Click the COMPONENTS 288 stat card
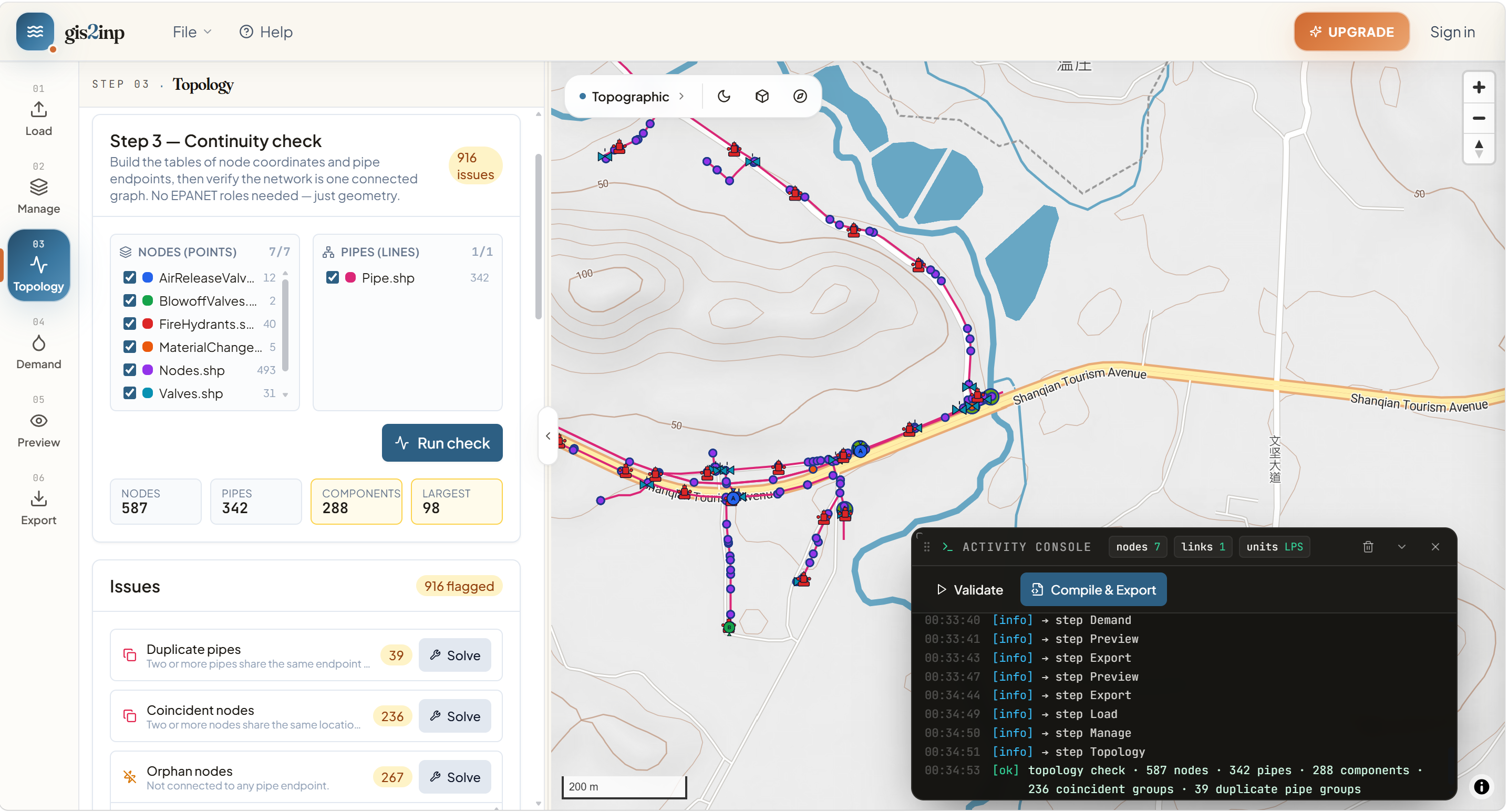This screenshot has width=1508, height=812. tap(356, 502)
